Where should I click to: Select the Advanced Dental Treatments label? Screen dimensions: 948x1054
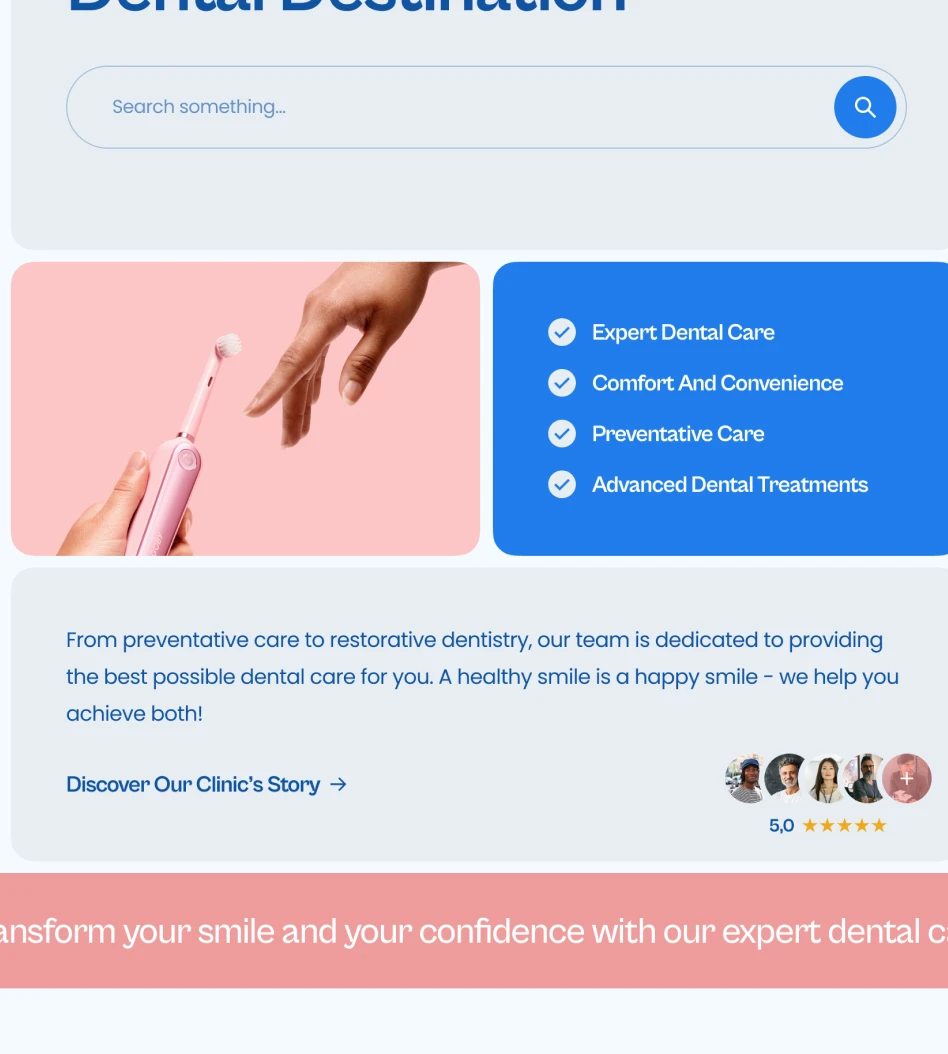pos(729,485)
